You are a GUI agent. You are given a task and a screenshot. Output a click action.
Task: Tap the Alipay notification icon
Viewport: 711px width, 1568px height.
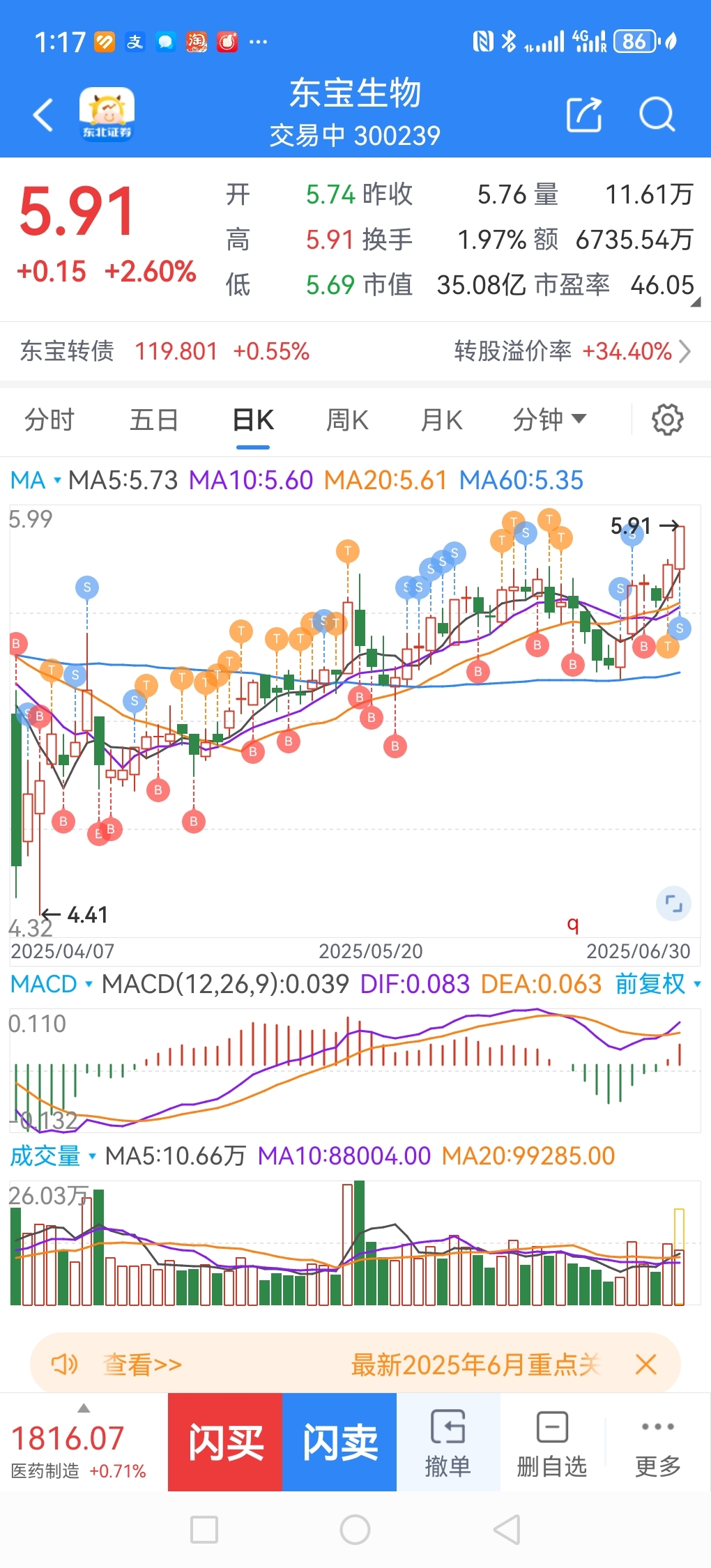tap(135, 42)
